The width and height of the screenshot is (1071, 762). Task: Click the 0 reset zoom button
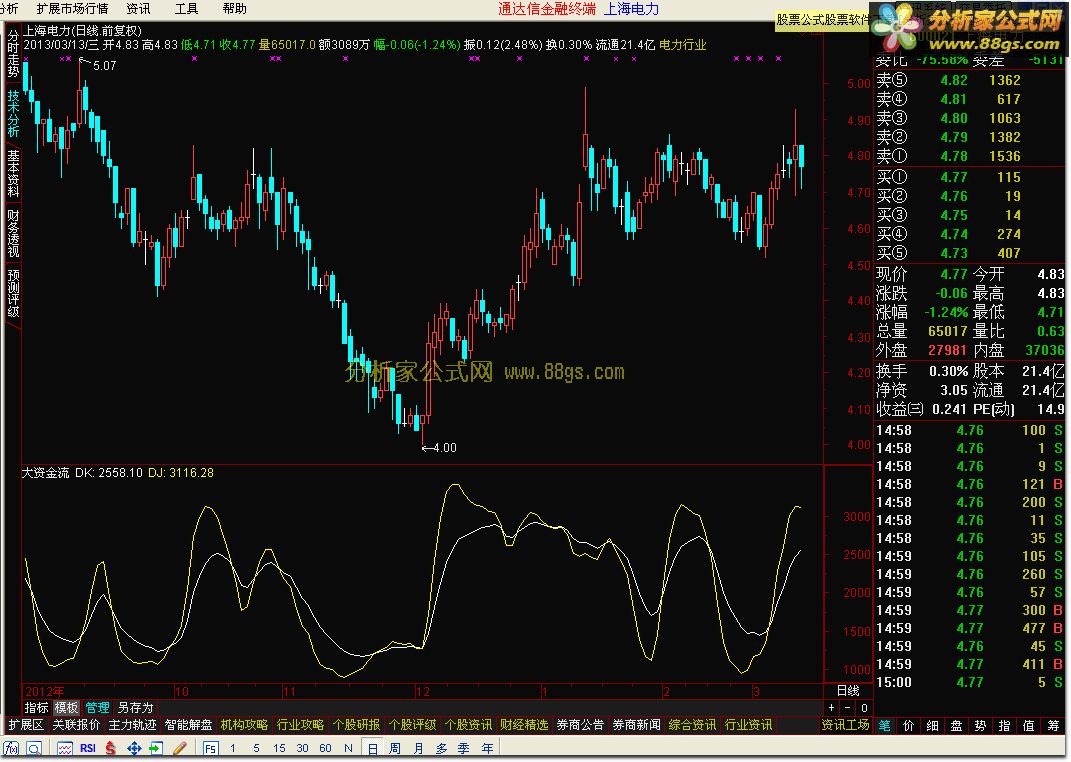tap(864, 708)
